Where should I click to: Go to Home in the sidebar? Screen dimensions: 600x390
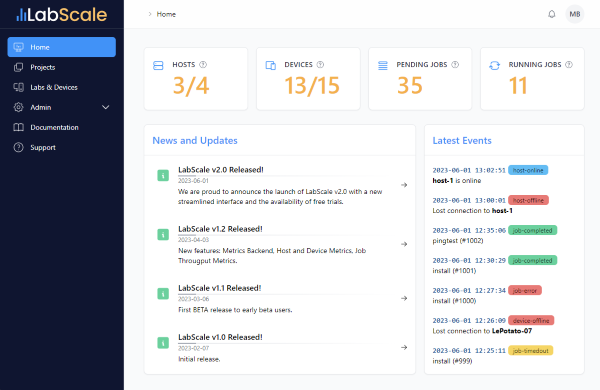point(62,47)
